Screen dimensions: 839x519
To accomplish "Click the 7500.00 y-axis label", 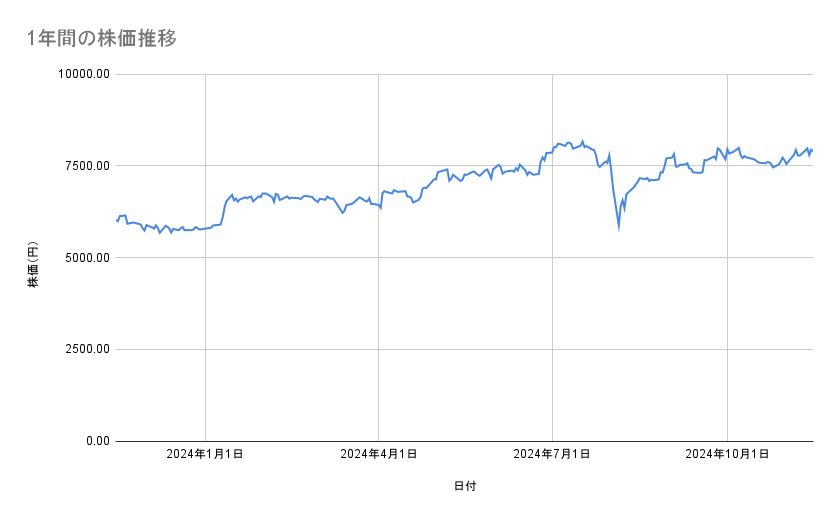I will [86, 166].
